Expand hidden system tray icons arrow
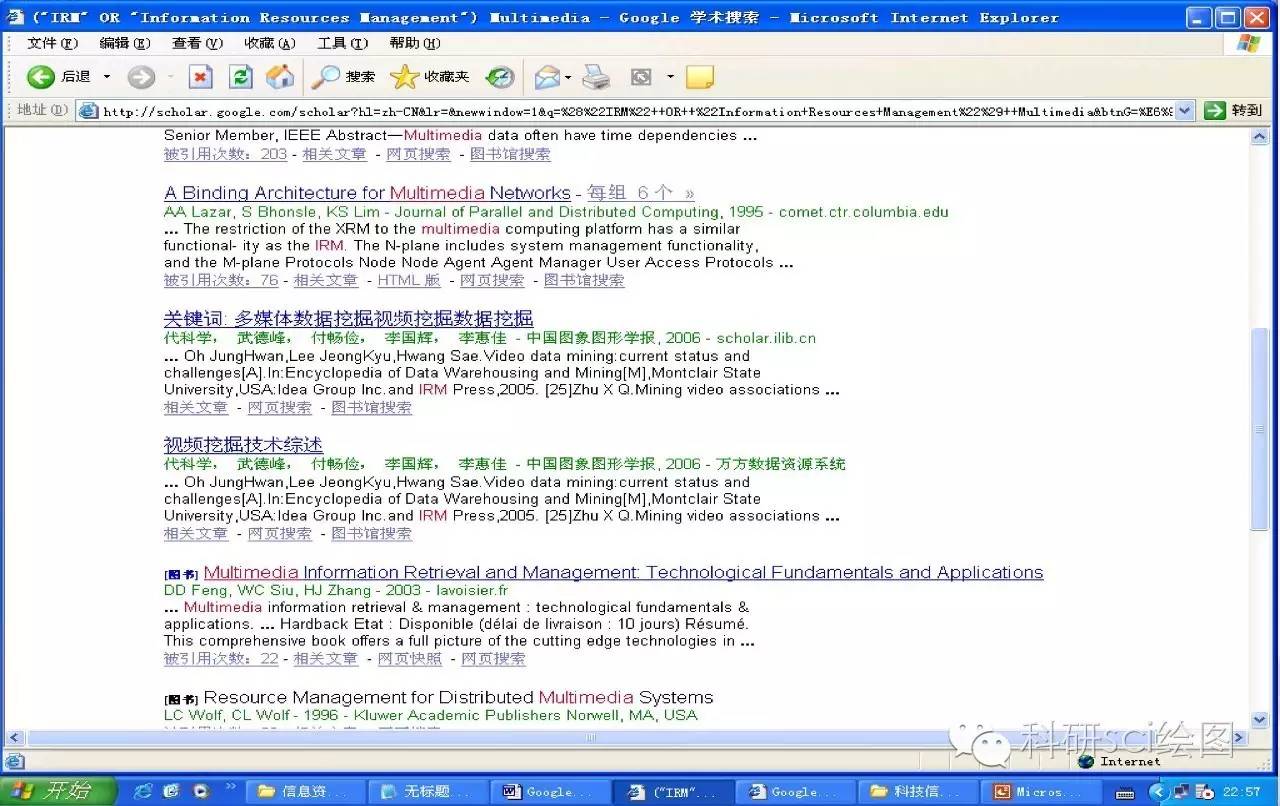Viewport: 1280px width, 806px height. tap(1158, 792)
